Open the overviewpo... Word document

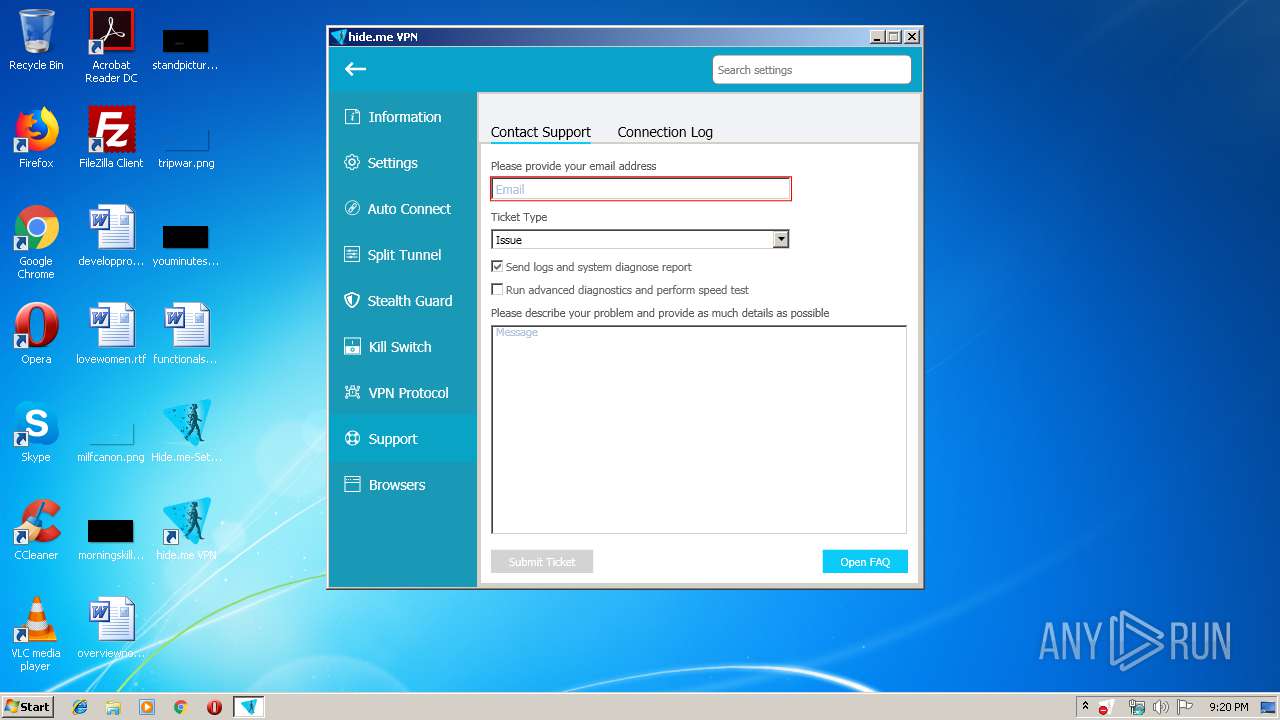[111, 628]
